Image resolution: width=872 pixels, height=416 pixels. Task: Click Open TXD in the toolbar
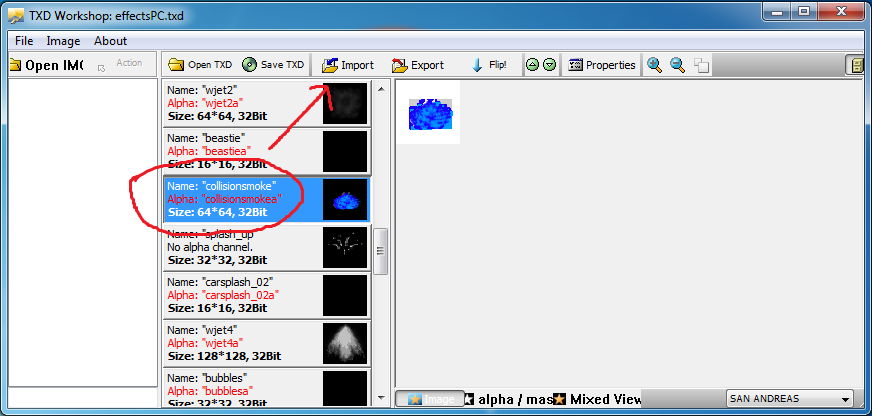point(200,65)
